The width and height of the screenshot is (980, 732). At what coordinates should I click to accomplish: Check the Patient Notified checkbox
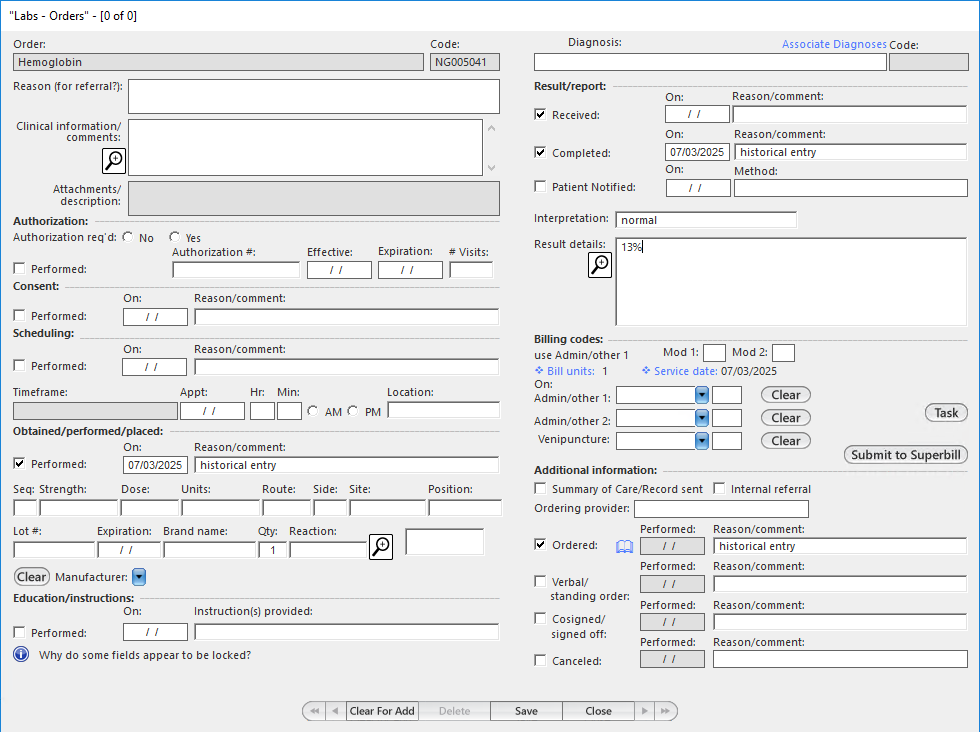click(541, 186)
